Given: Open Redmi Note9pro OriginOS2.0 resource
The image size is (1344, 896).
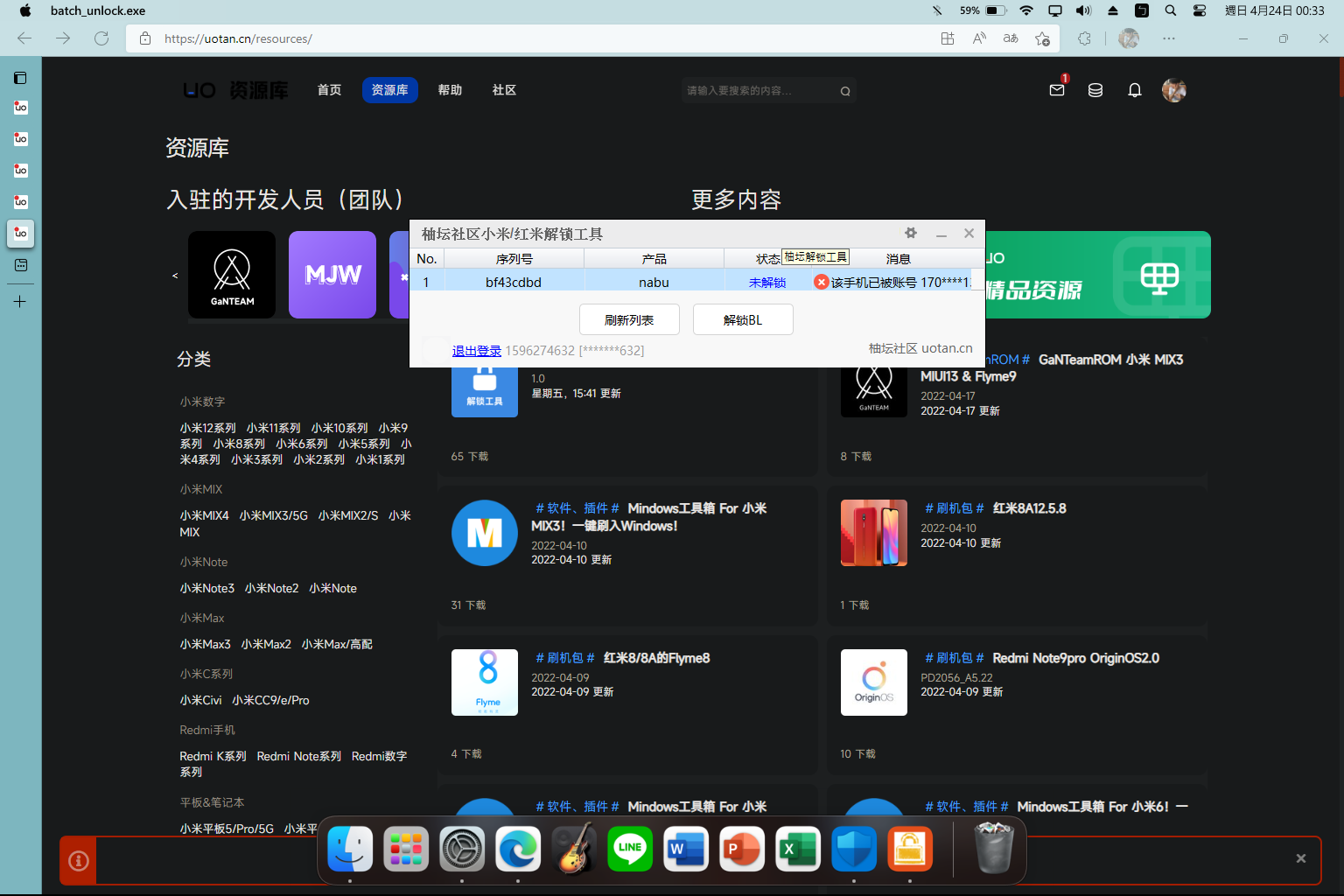Looking at the screenshot, I should (x=1075, y=658).
